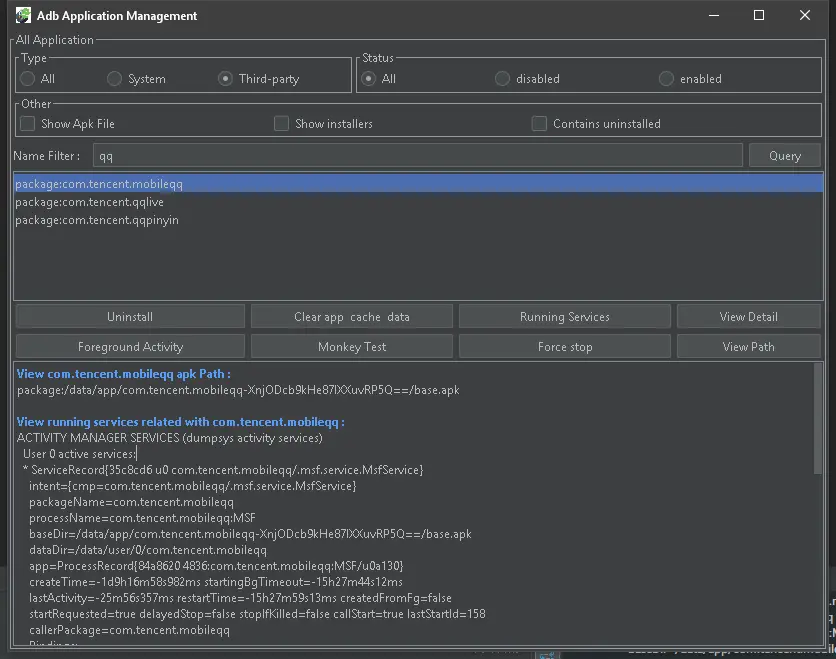The height and width of the screenshot is (659, 836).
Task: Click the processName=com.tencent.mobileqq:MSF line
Action: [142, 518]
